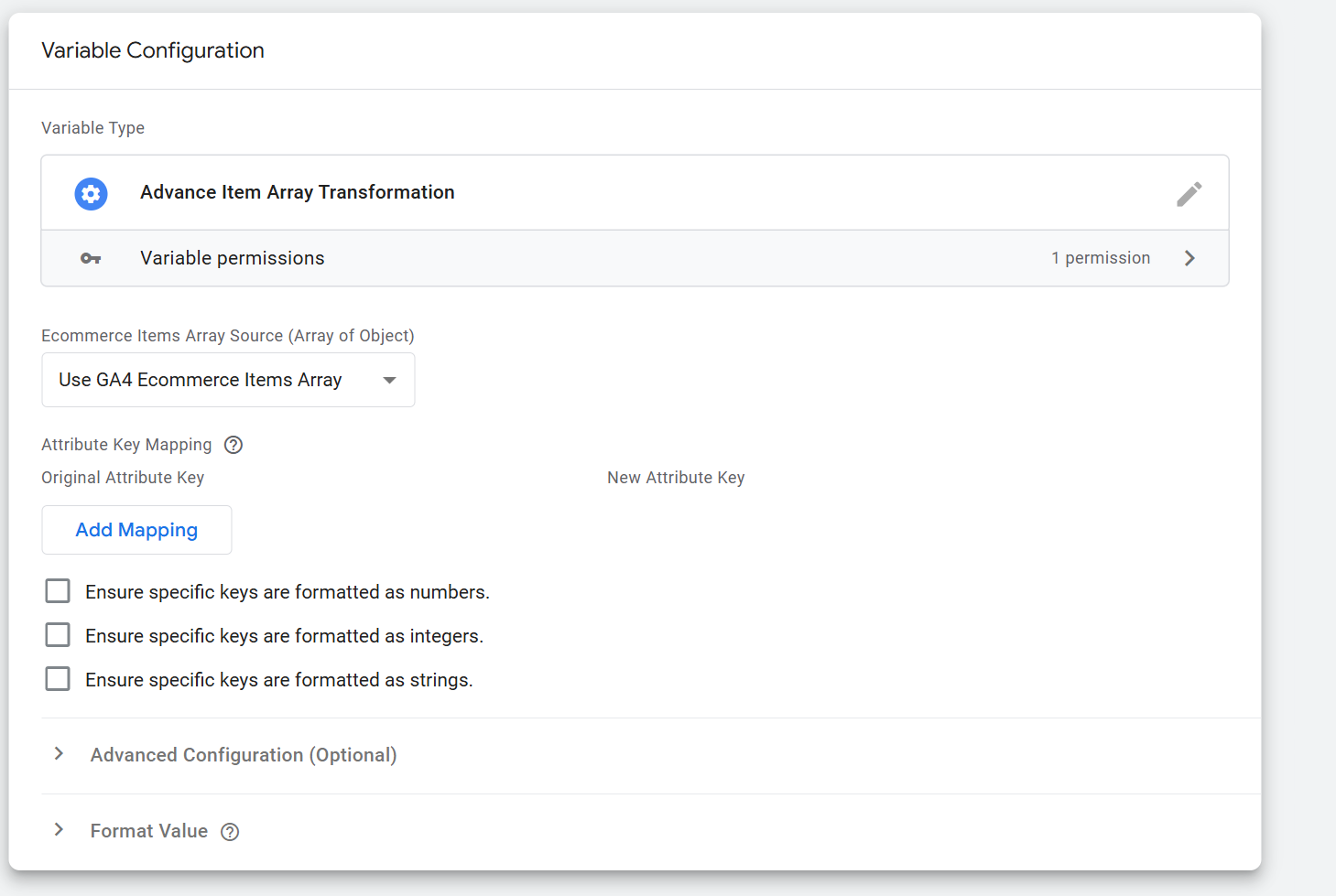
Task: Enable 'formatted as numbers' checkbox
Action: (x=58, y=590)
